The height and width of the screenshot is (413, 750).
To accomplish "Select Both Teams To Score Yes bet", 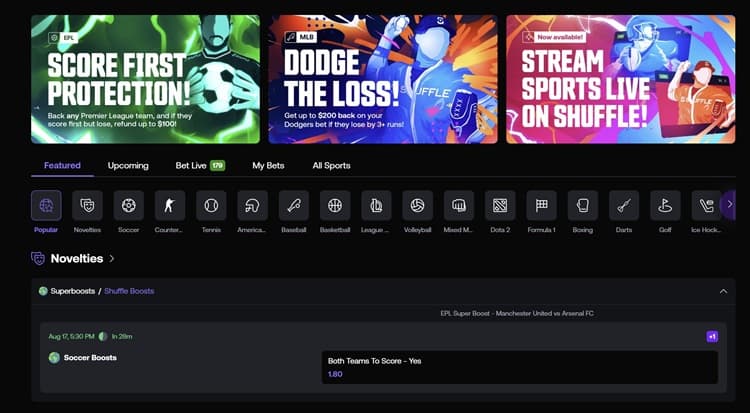I will [520, 367].
